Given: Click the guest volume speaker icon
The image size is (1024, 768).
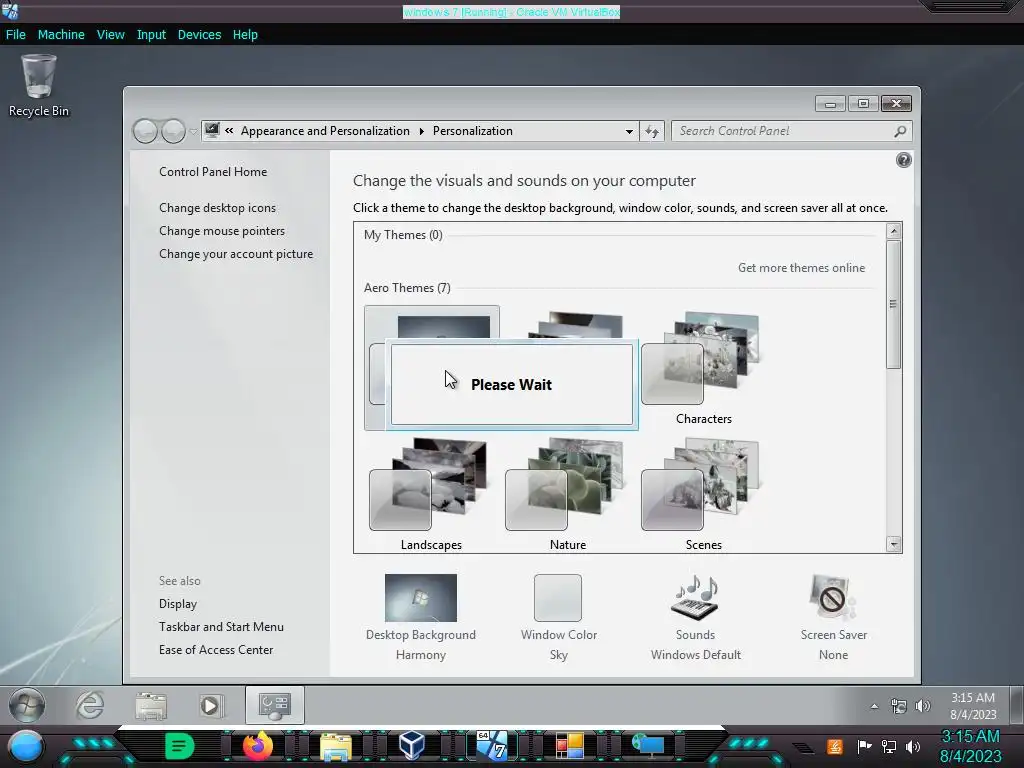Looking at the screenshot, I should [923, 706].
